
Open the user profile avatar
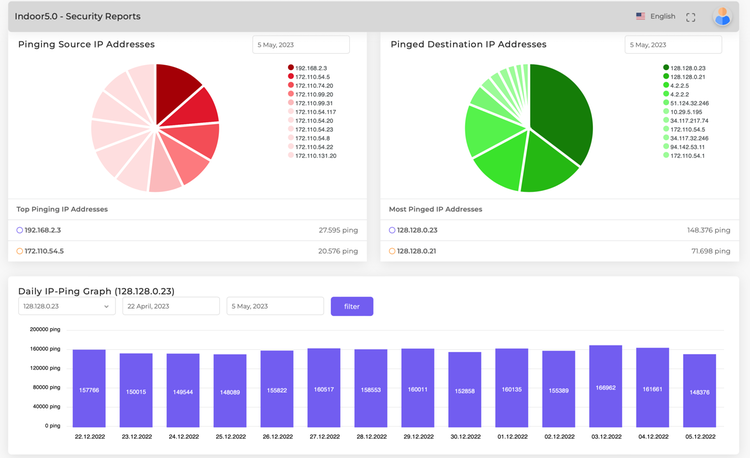tap(722, 17)
